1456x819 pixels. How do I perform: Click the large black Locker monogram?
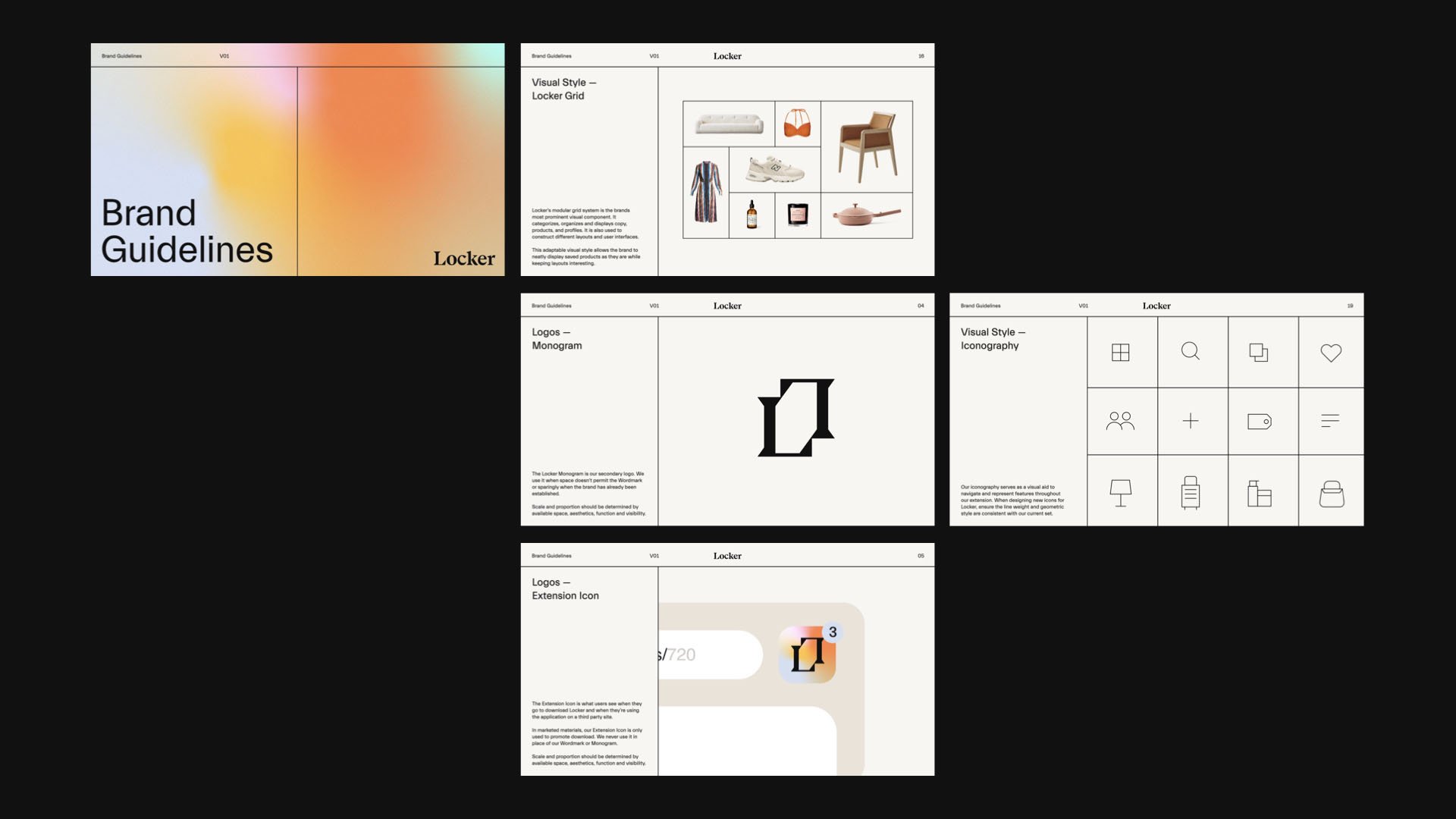pyautogui.click(x=796, y=418)
